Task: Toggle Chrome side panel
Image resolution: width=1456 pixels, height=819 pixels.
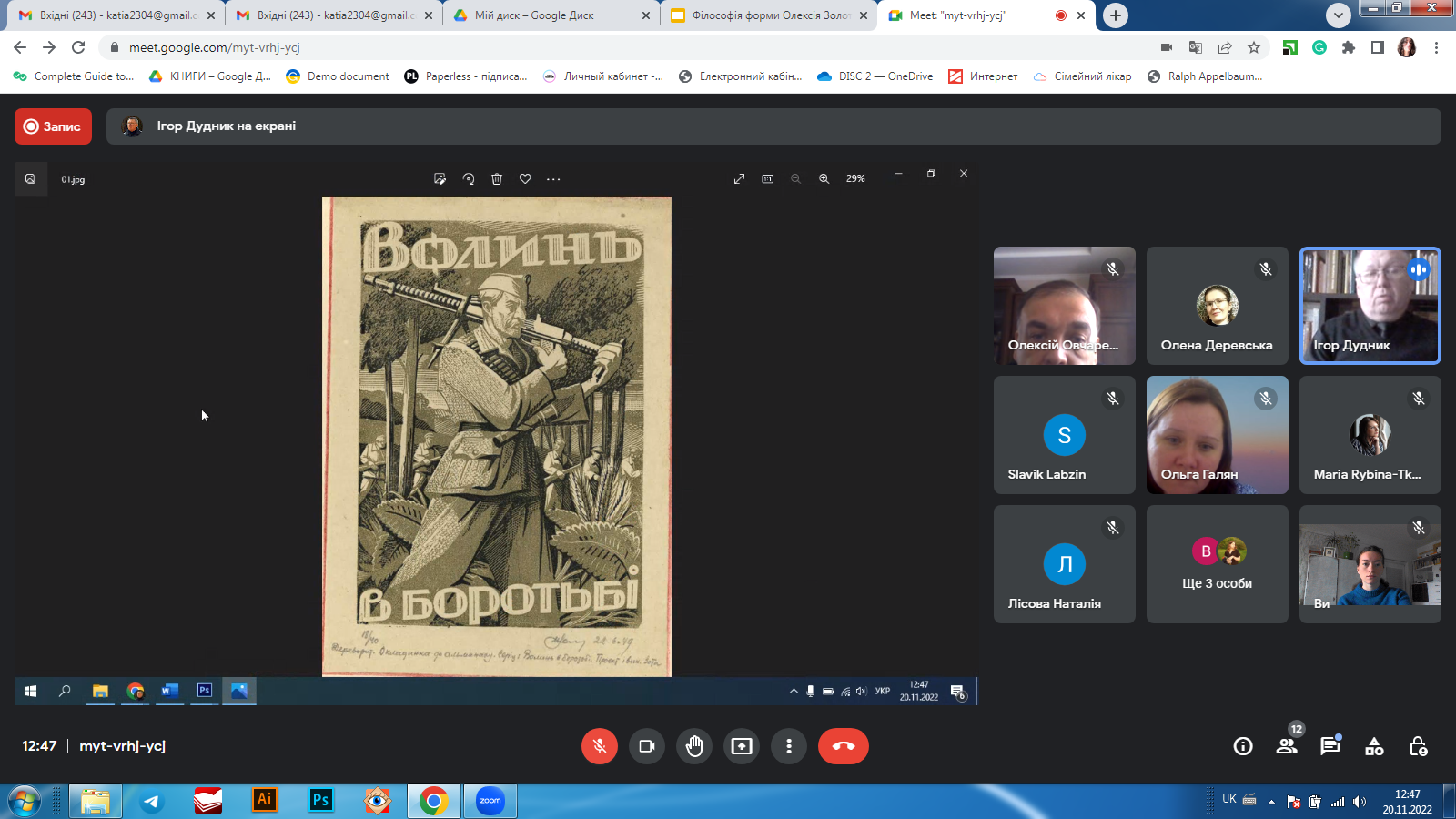Action: [1378, 47]
